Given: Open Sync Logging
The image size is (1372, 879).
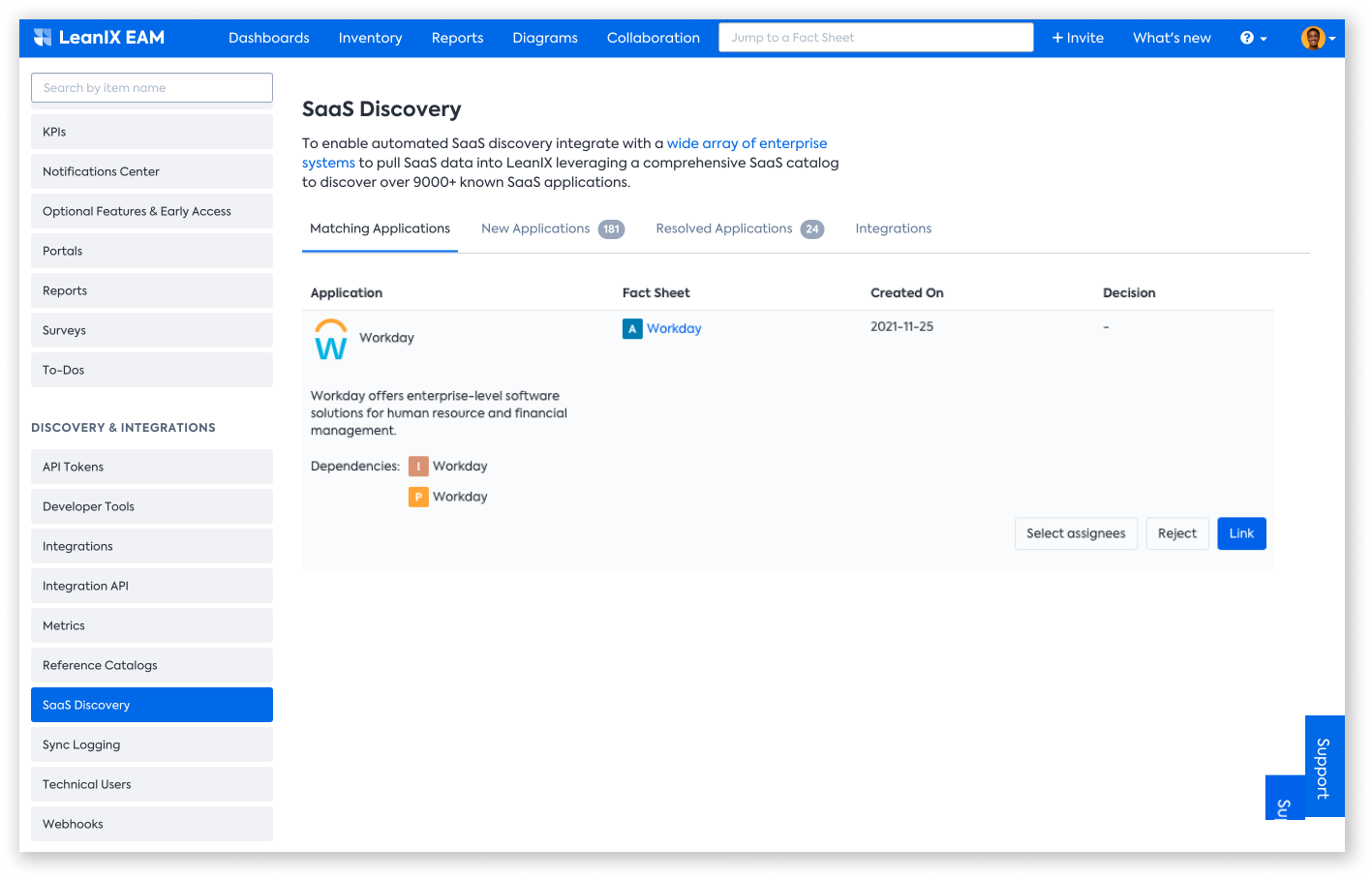Looking at the screenshot, I should pos(152,744).
